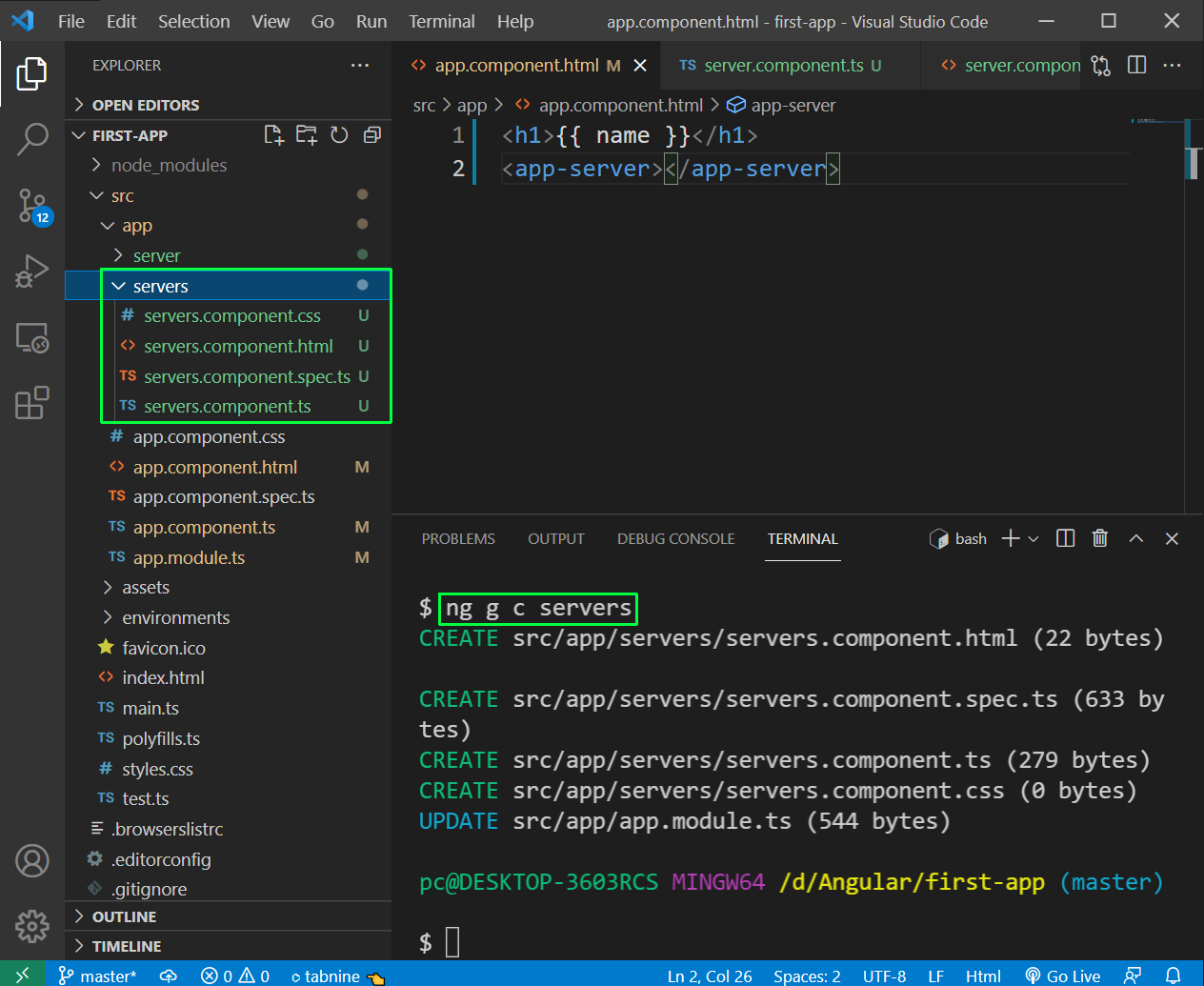This screenshot has width=1204, height=986.
Task: Split the terminal panel
Action: (x=1066, y=538)
